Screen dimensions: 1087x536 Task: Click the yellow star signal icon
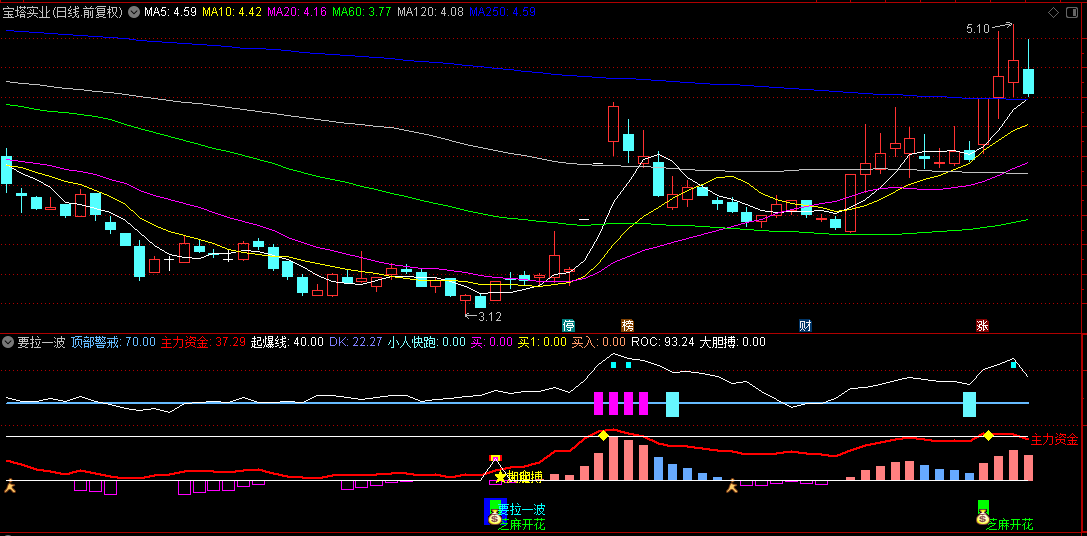[x=501, y=476]
